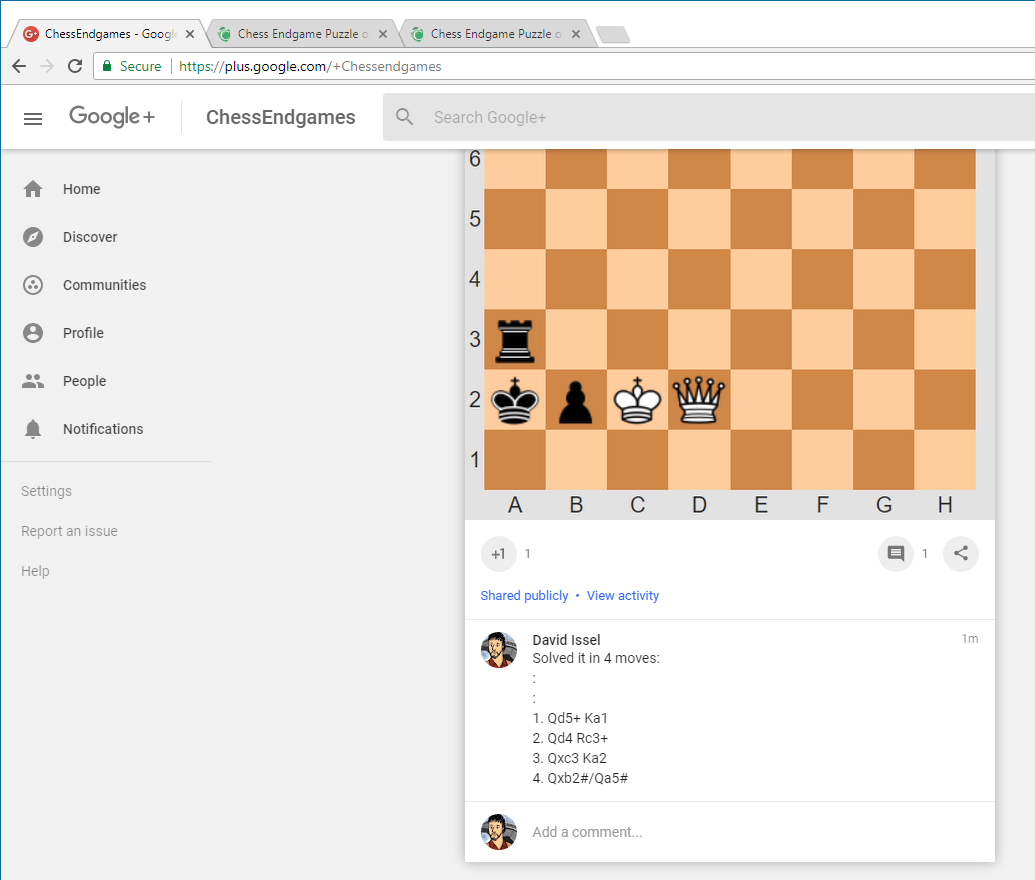Open Settings in the sidebar
The image size is (1035, 880).
(46, 491)
